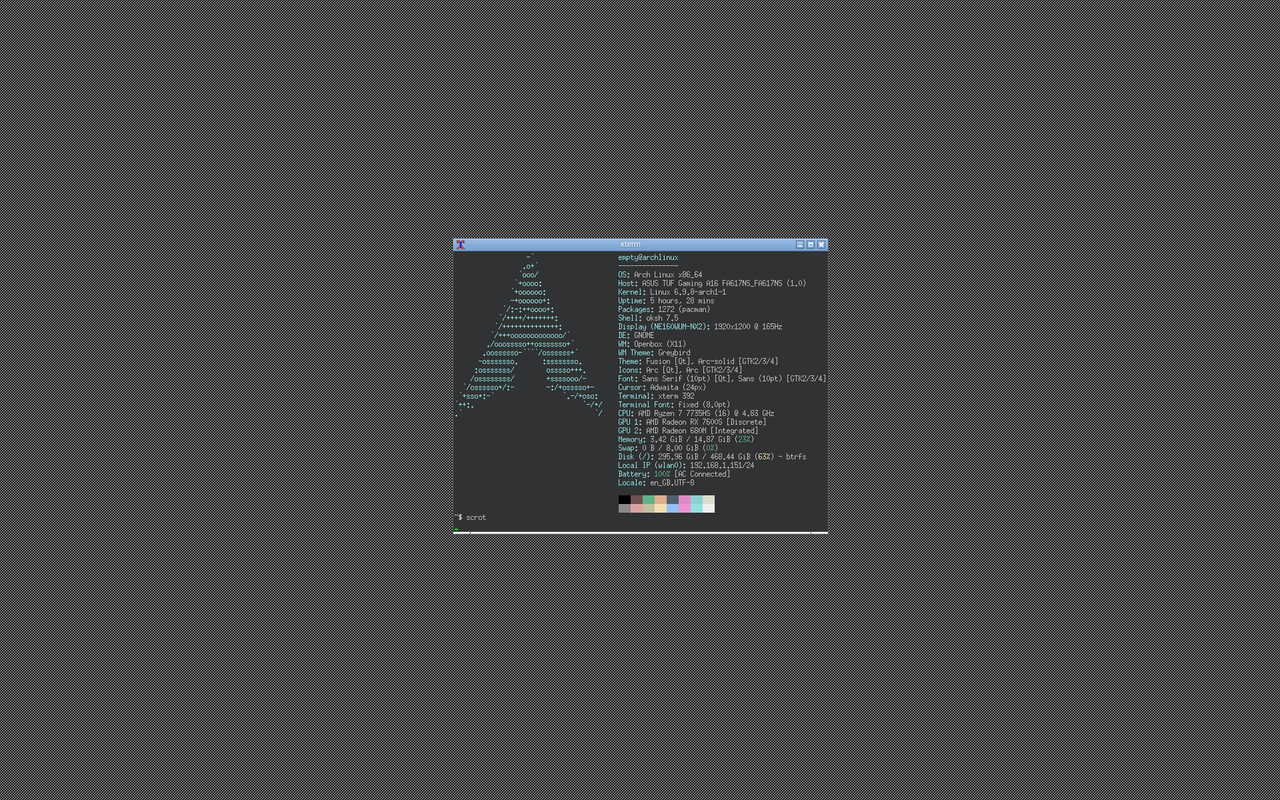Click the black color block
Viewport: 1280px width, 800px height.
pos(625,499)
